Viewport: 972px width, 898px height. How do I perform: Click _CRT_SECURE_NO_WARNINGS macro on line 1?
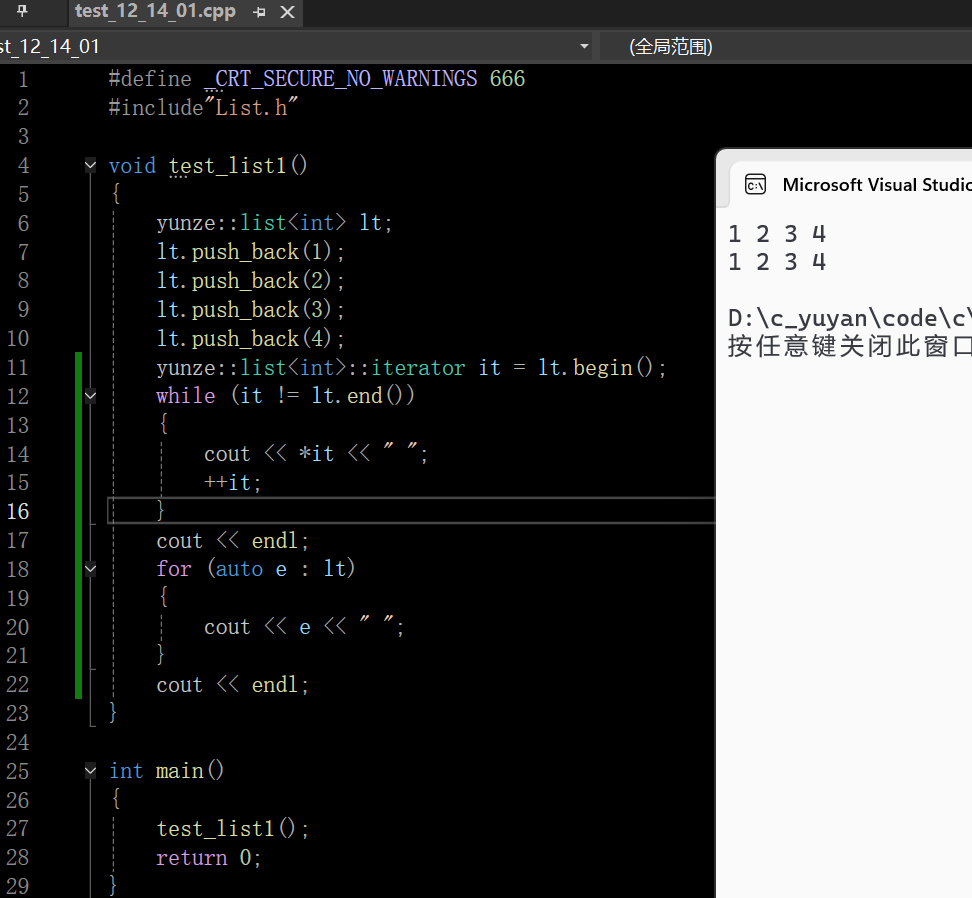pyautogui.click(x=341, y=79)
